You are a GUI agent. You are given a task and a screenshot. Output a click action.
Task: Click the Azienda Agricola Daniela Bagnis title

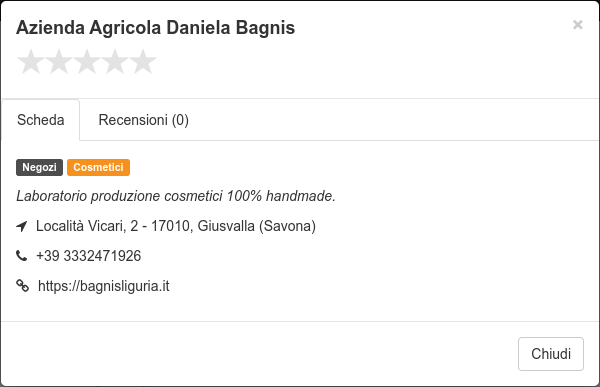155,28
